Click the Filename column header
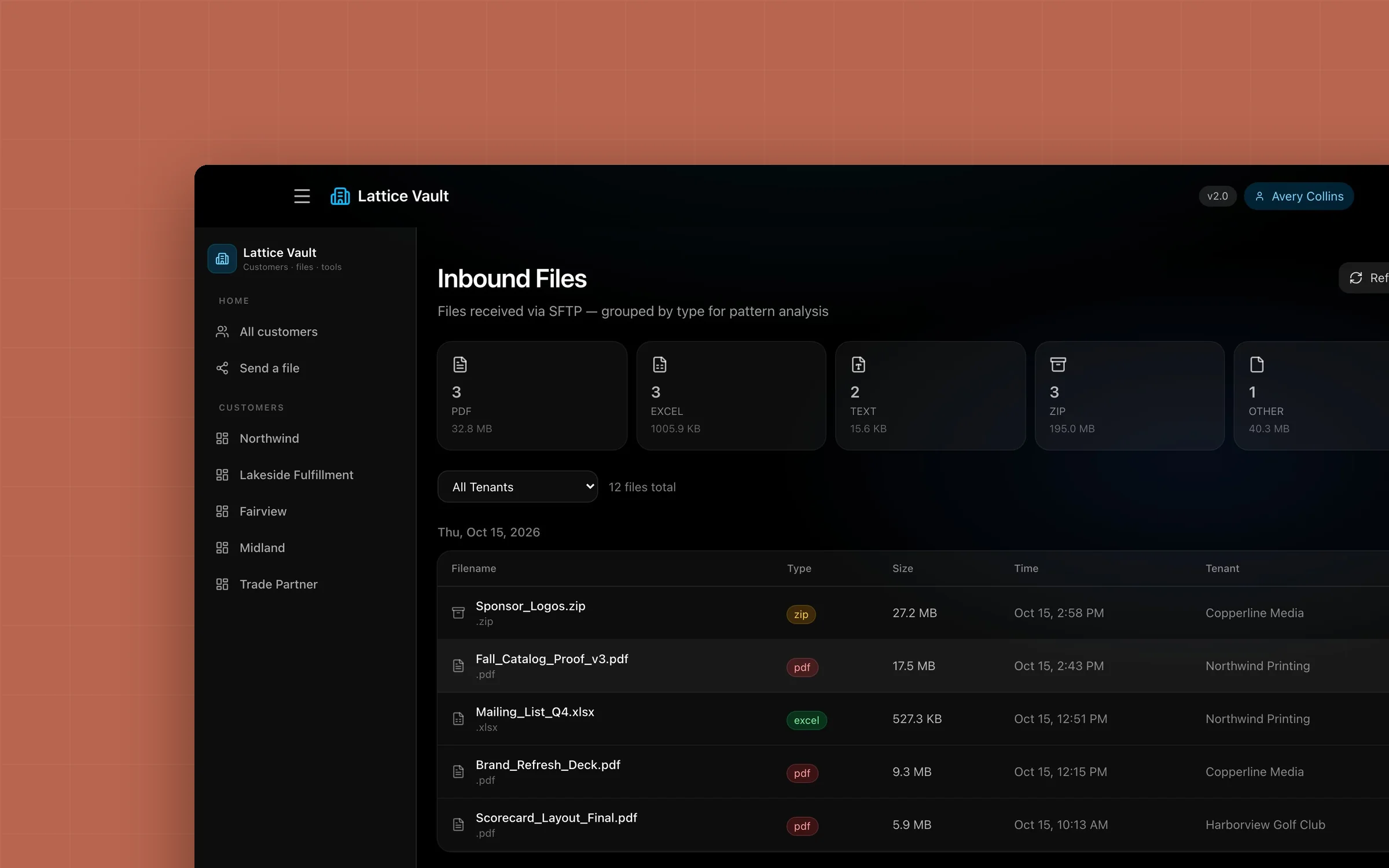The height and width of the screenshot is (868, 1389). click(x=473, y=568)
